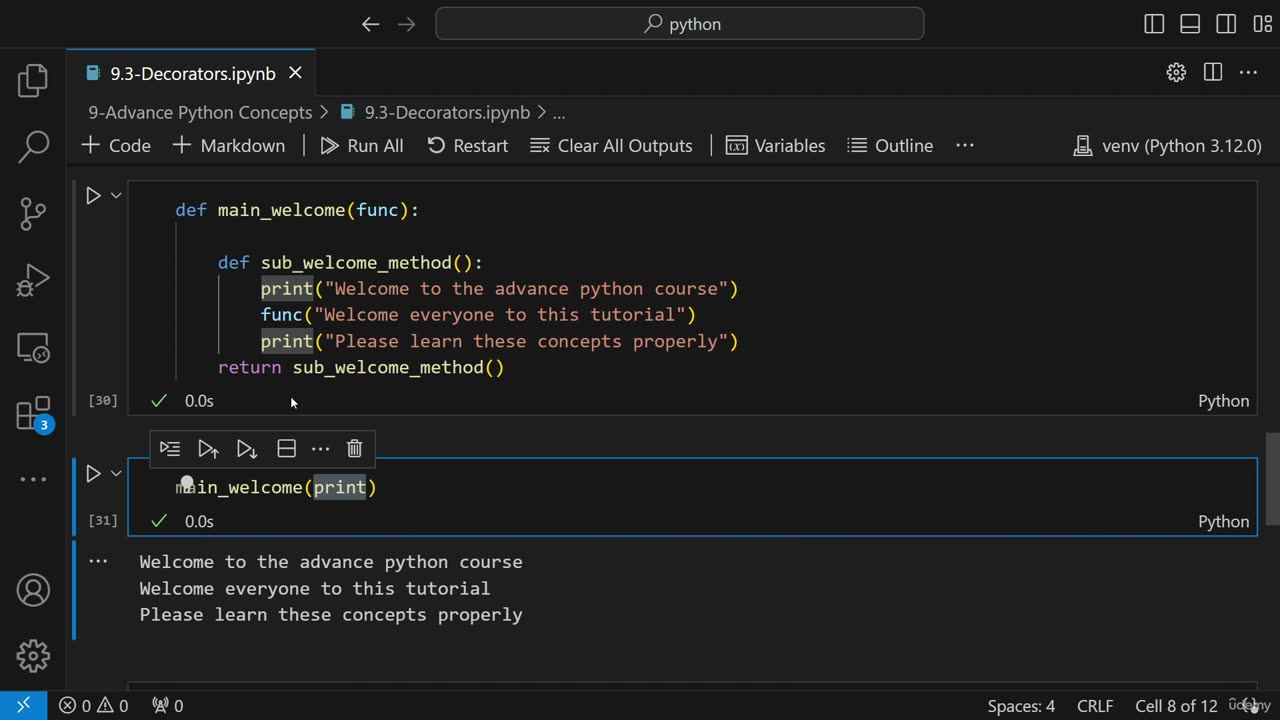Show errors and warnings in status bar
Viewport: 1280px width, 720px height.
click(93, 706)
